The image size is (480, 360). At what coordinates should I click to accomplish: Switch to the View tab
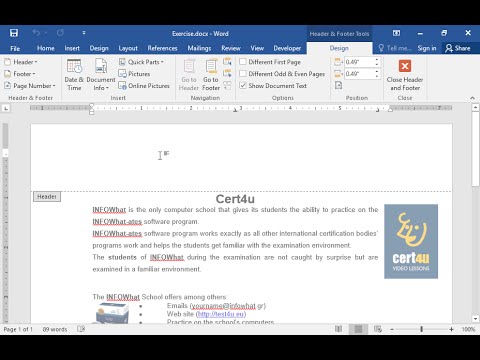257,48
